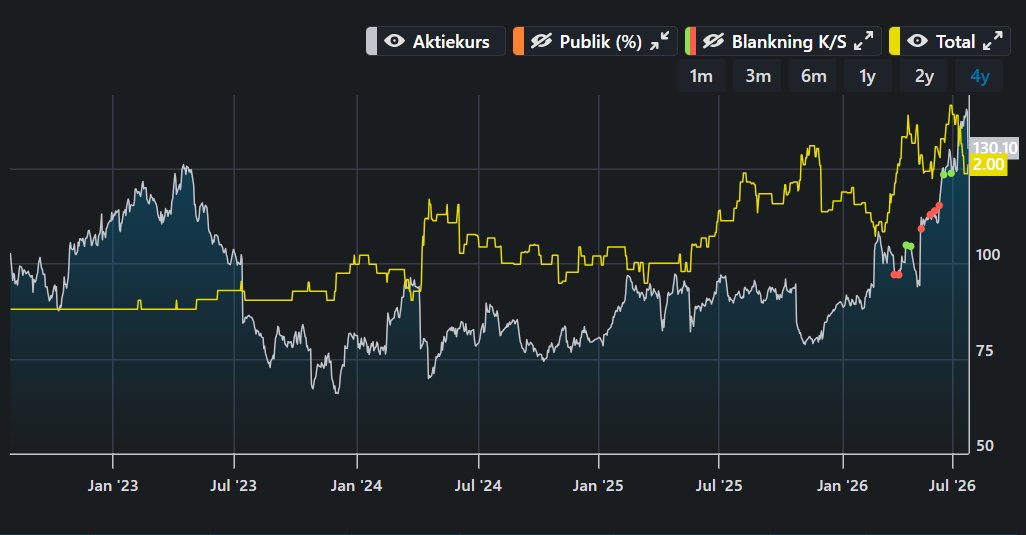1026x535 pixels.
Task: Click the Blankning K/S legend label
Action: pos(789,42)
